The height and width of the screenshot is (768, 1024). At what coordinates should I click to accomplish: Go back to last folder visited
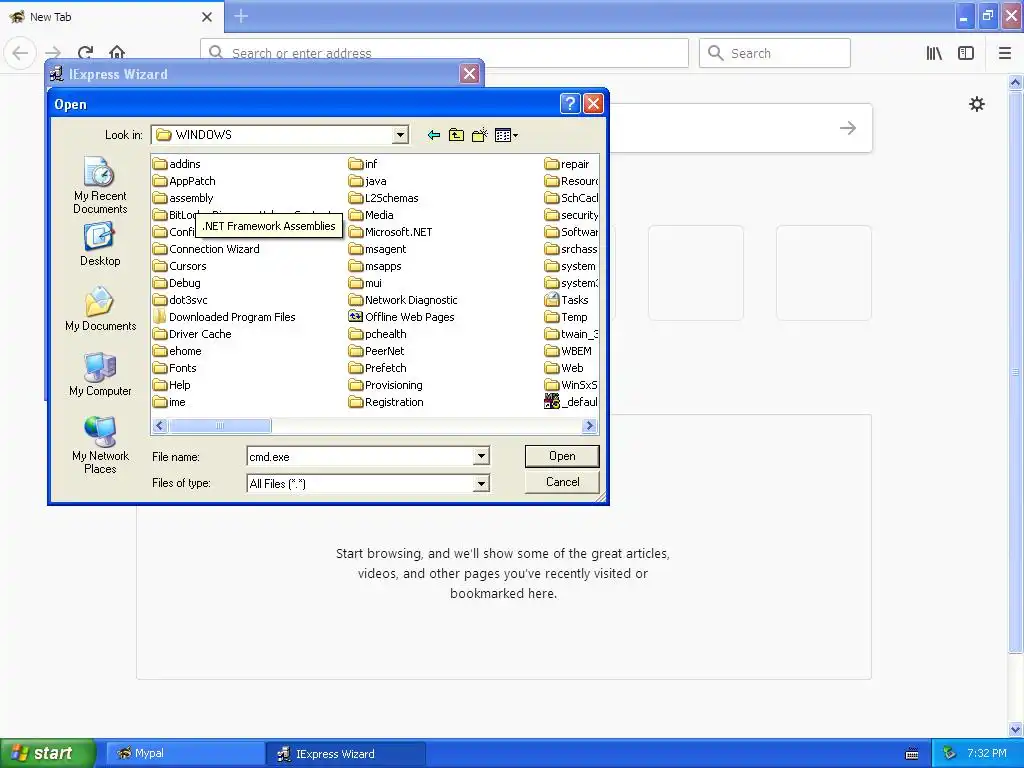pos(433,135)
